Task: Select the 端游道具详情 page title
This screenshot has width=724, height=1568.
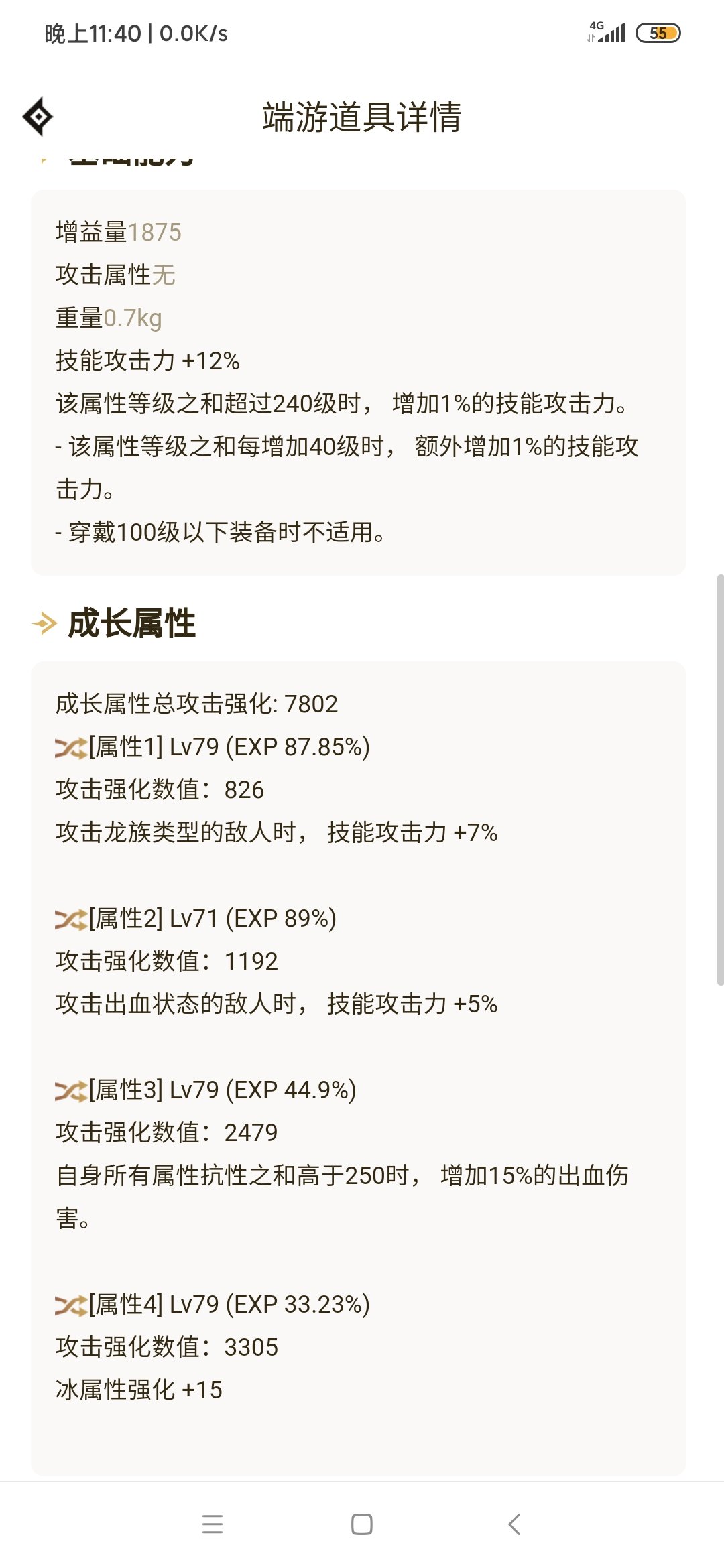Action: point(362,117)
